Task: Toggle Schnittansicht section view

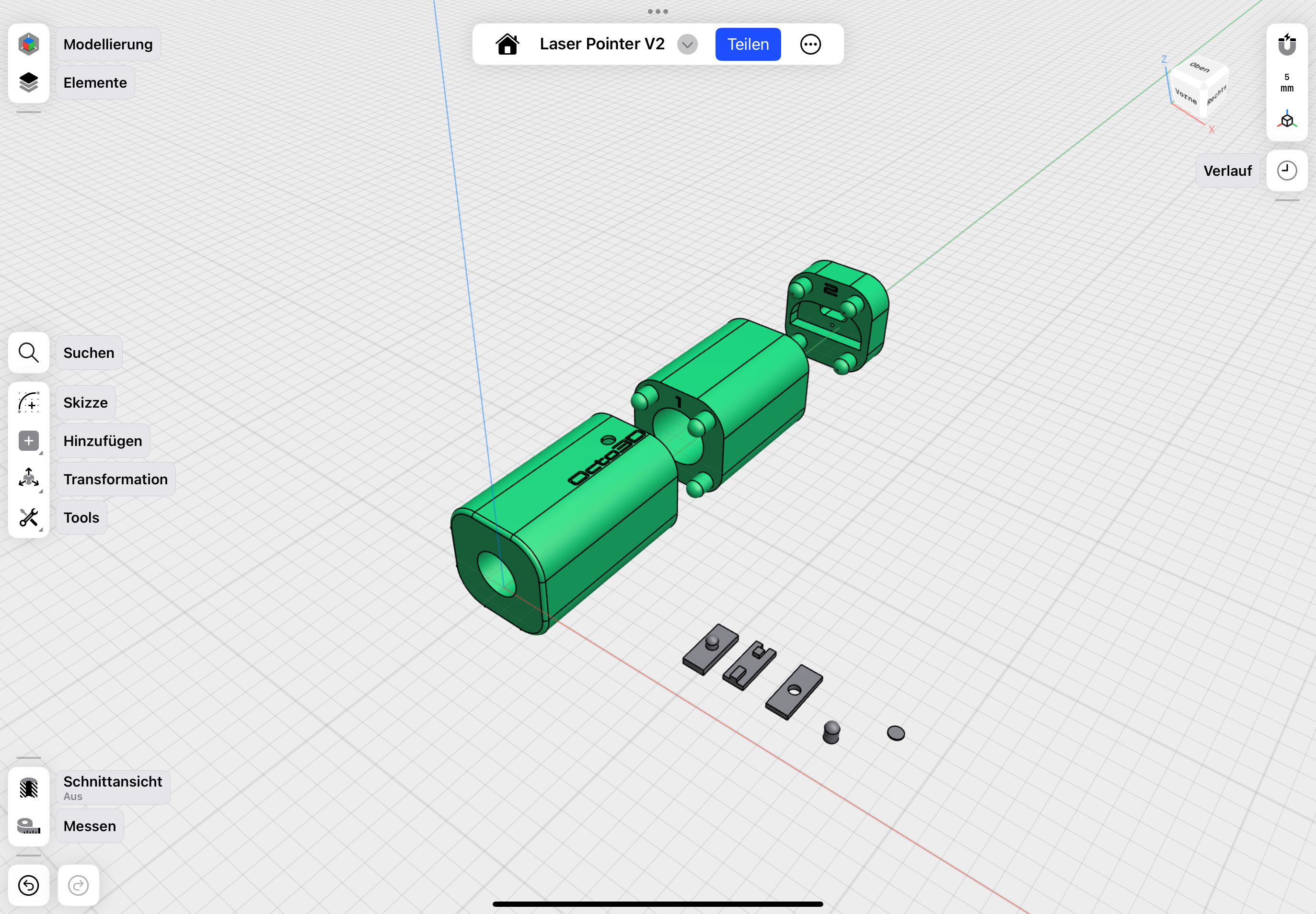Action: click(x=29, y=788)
